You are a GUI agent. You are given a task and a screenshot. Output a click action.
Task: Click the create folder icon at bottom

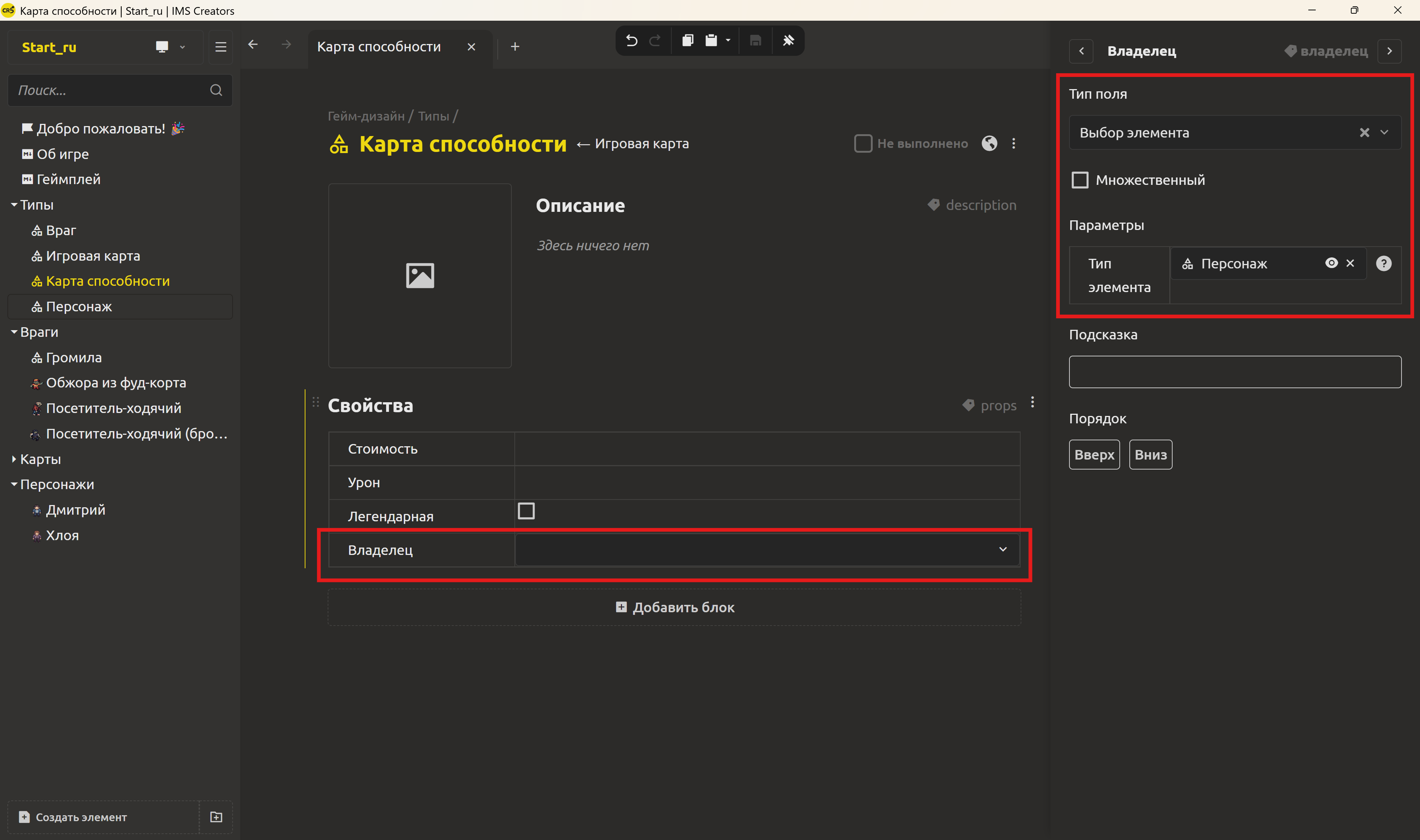pyautogui.click(x=216, y=817)
